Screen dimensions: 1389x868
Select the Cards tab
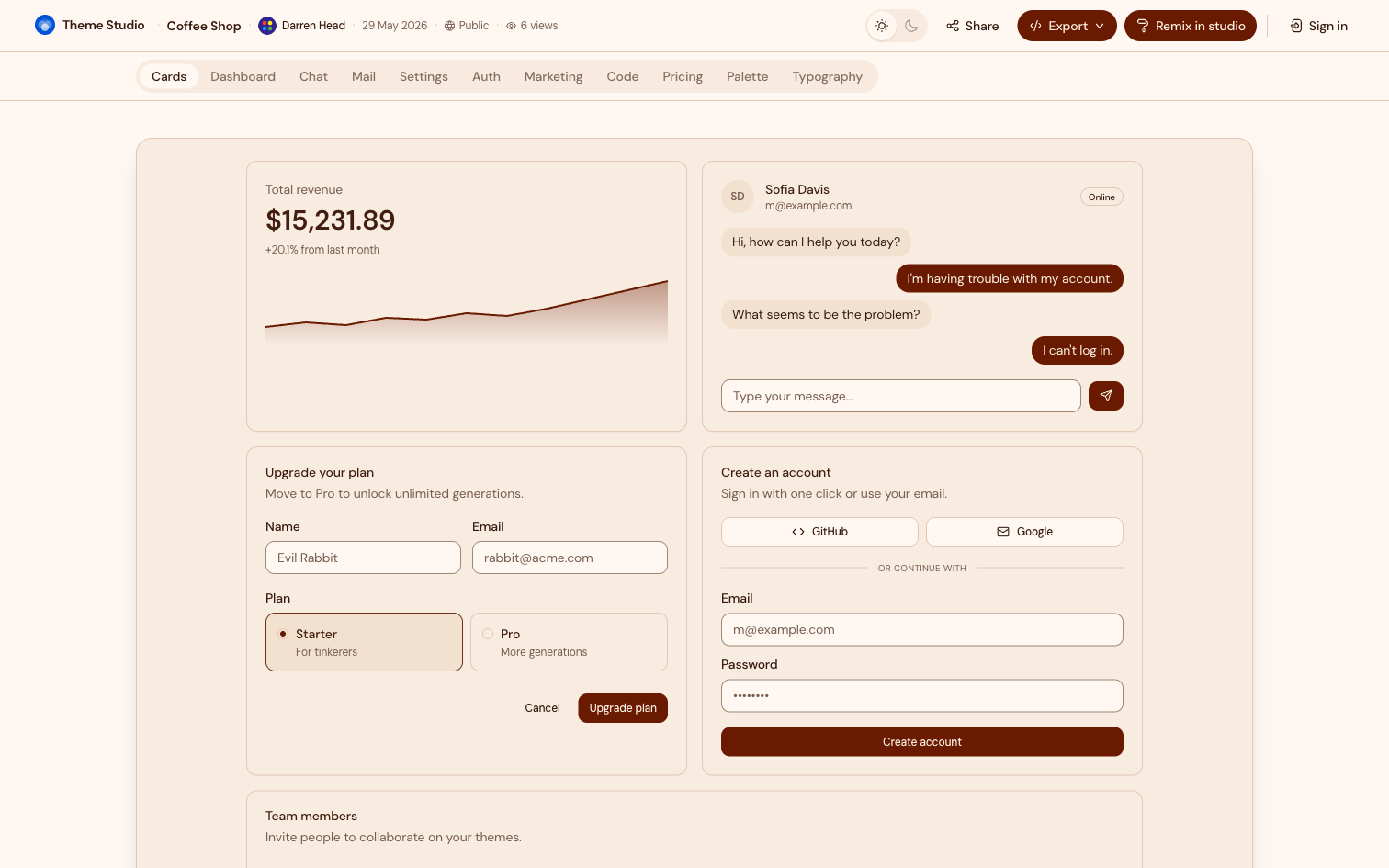point(169,76)
